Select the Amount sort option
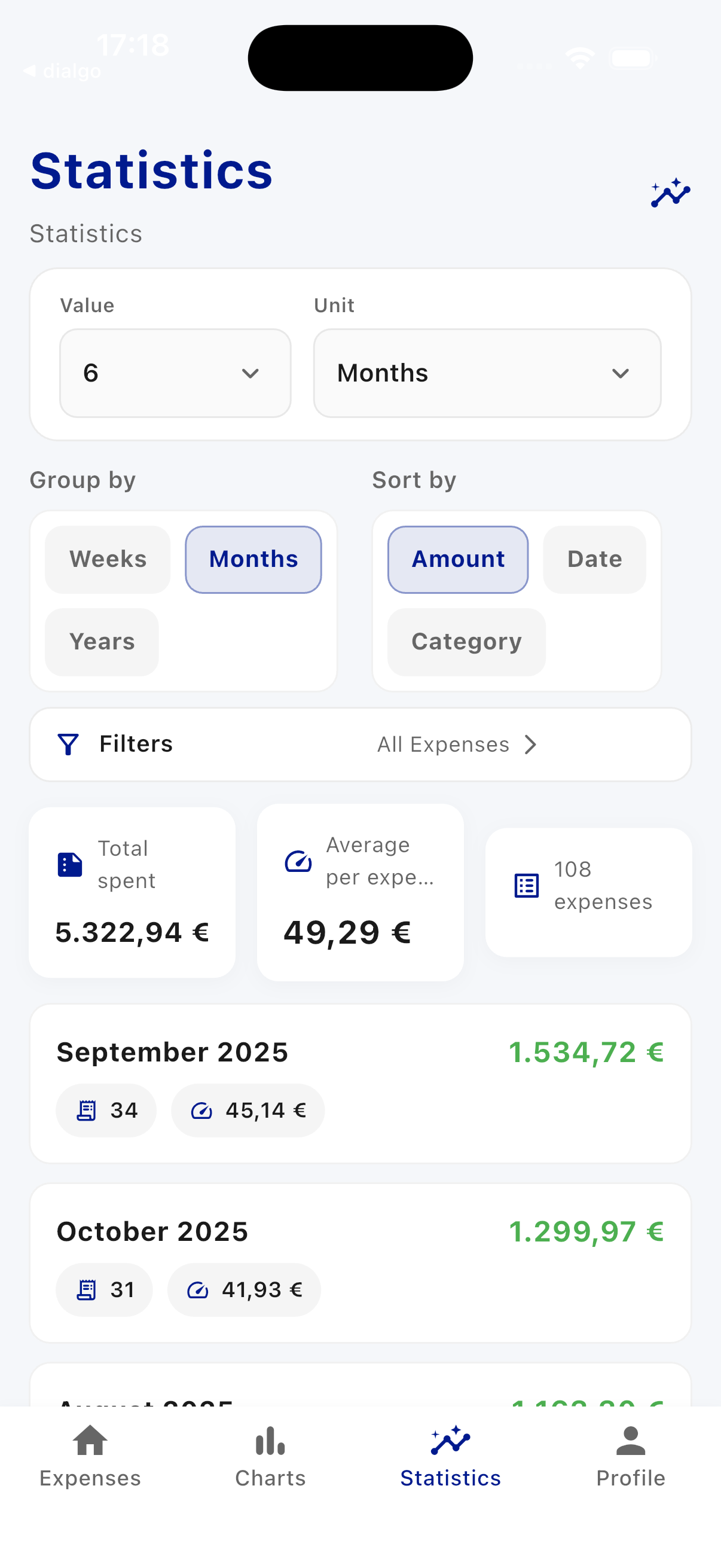Viewport: 721px width, 1568px height. tap(457, 559)
